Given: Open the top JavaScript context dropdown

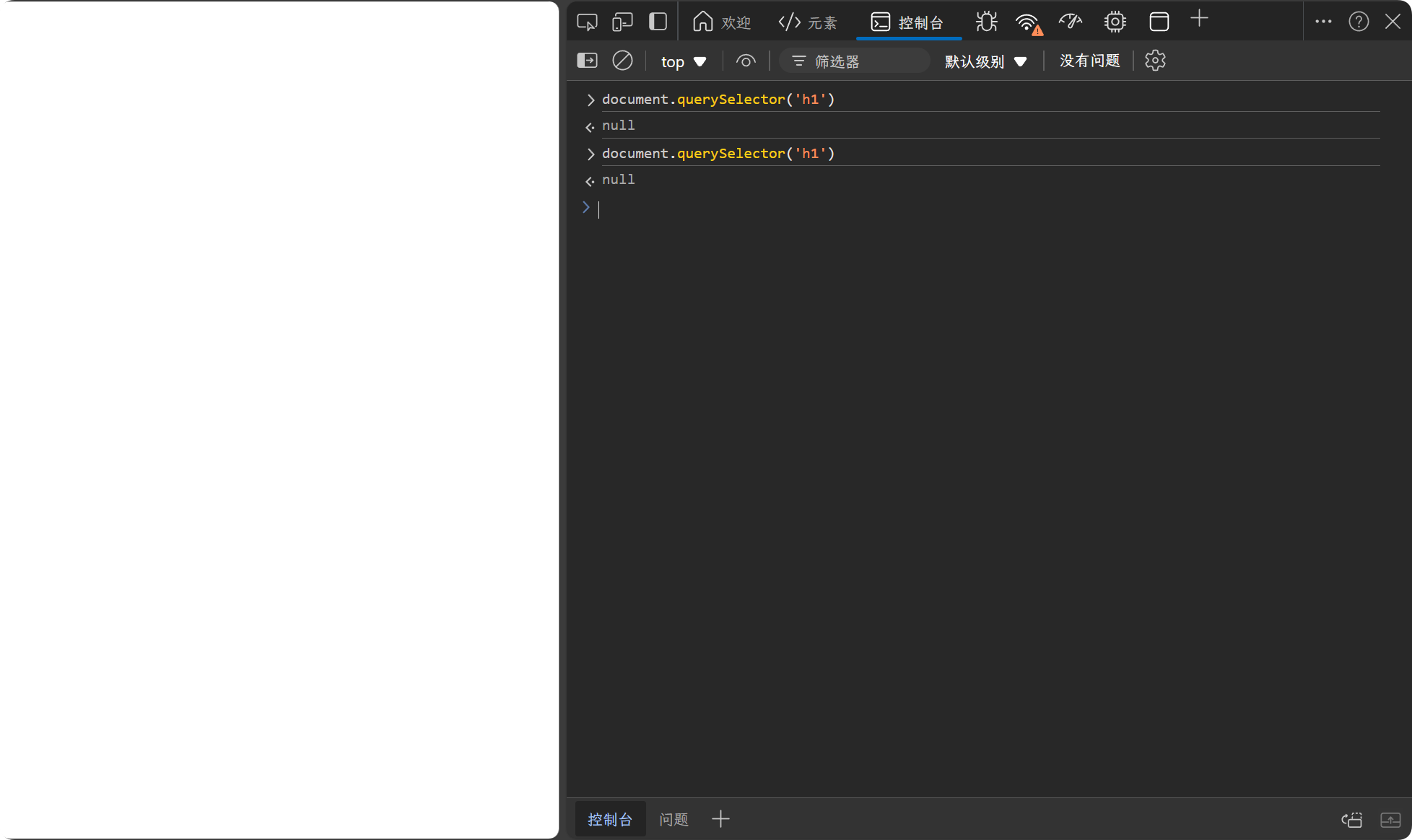Looking at the screenshot, I should (x=684, y=61).
